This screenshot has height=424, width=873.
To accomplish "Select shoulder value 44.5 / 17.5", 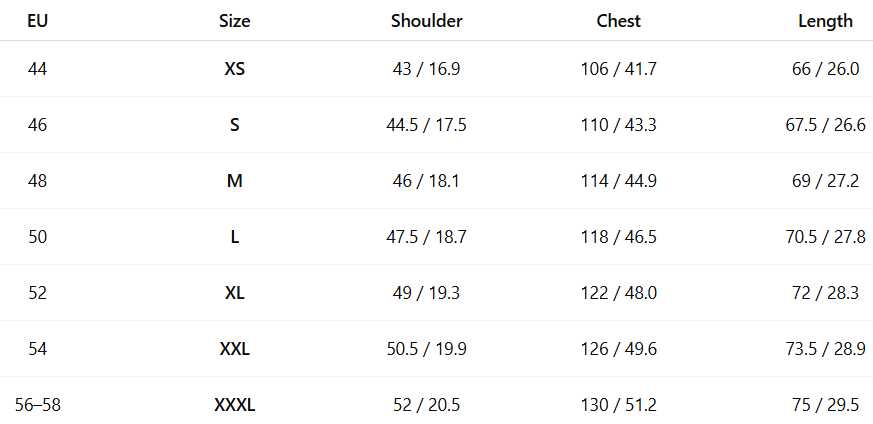I will (426, 125).
